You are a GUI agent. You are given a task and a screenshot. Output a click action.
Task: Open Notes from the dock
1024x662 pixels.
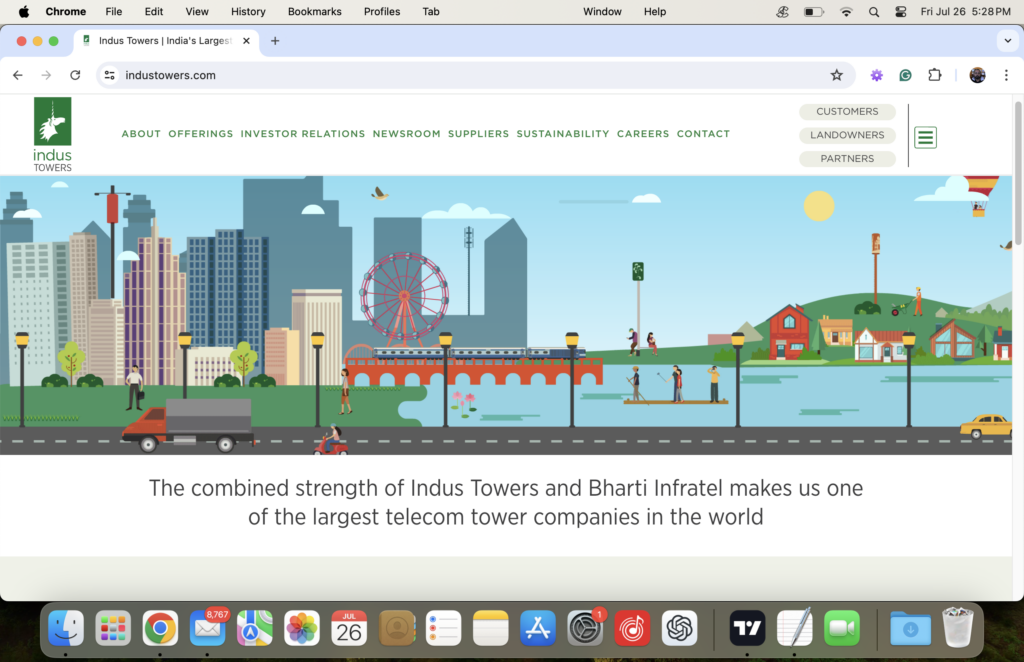pos(490,628)
